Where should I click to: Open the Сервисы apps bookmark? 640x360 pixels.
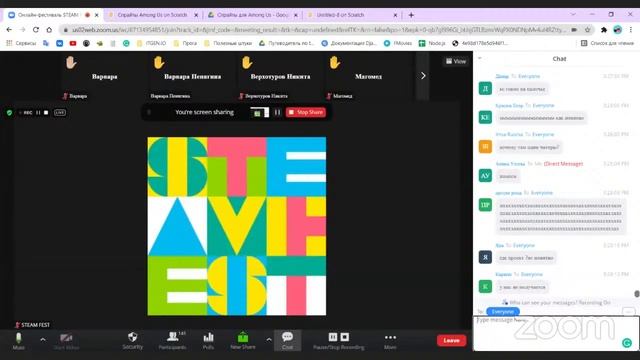click(21, 43)
